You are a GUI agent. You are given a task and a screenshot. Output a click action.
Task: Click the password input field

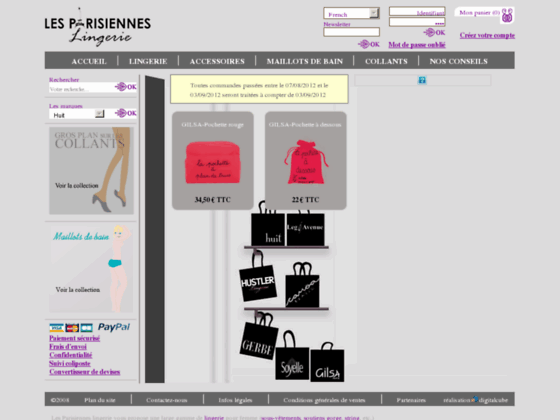pyautogui.click(x=417, y=22)
